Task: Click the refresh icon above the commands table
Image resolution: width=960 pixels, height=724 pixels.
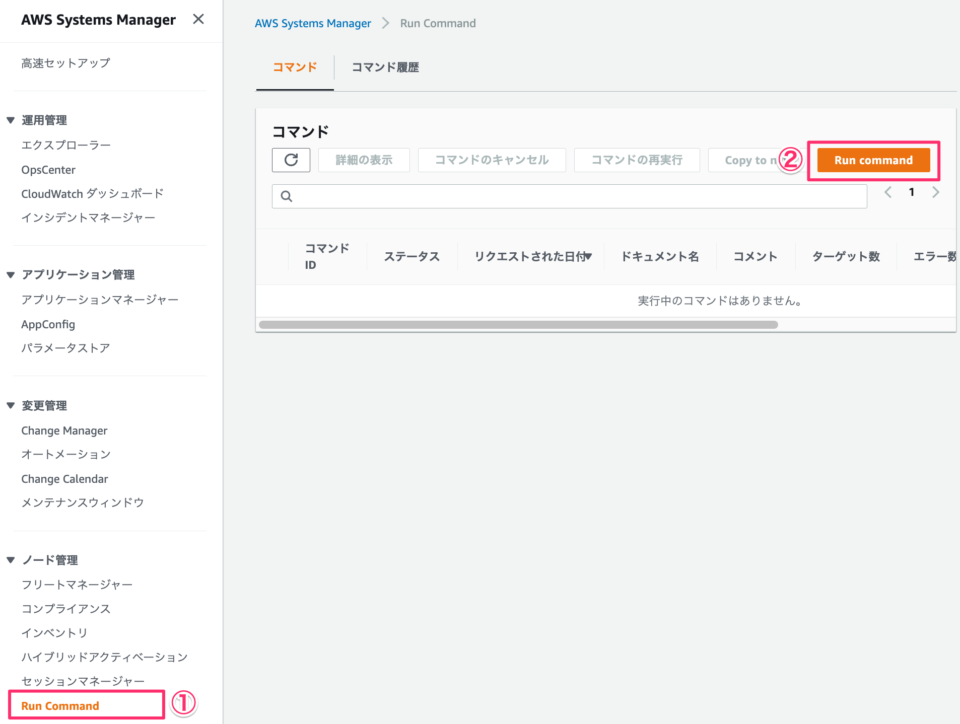Action: point(290,160)
